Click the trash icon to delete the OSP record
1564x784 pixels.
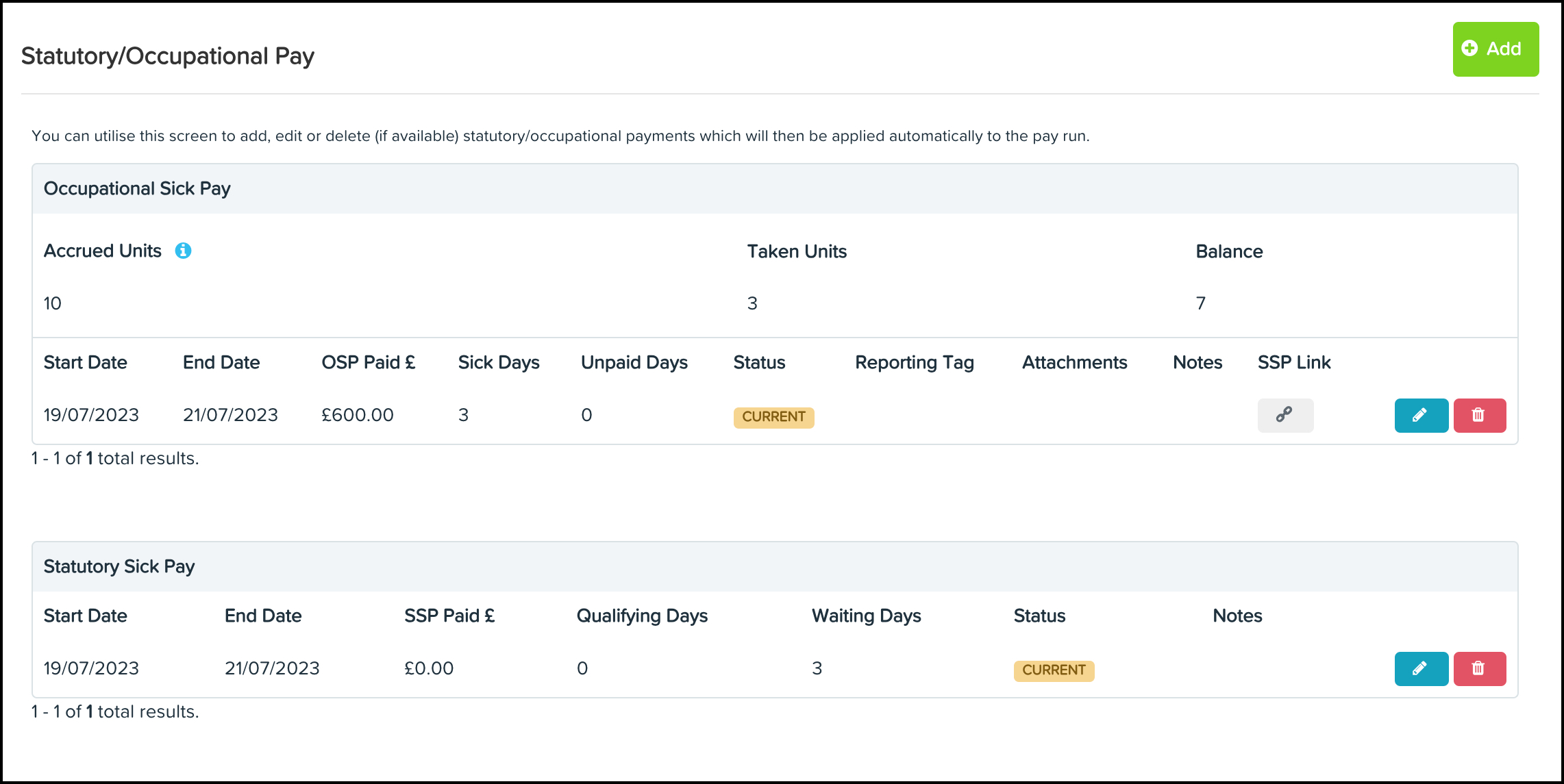[x=1480, y=415]
